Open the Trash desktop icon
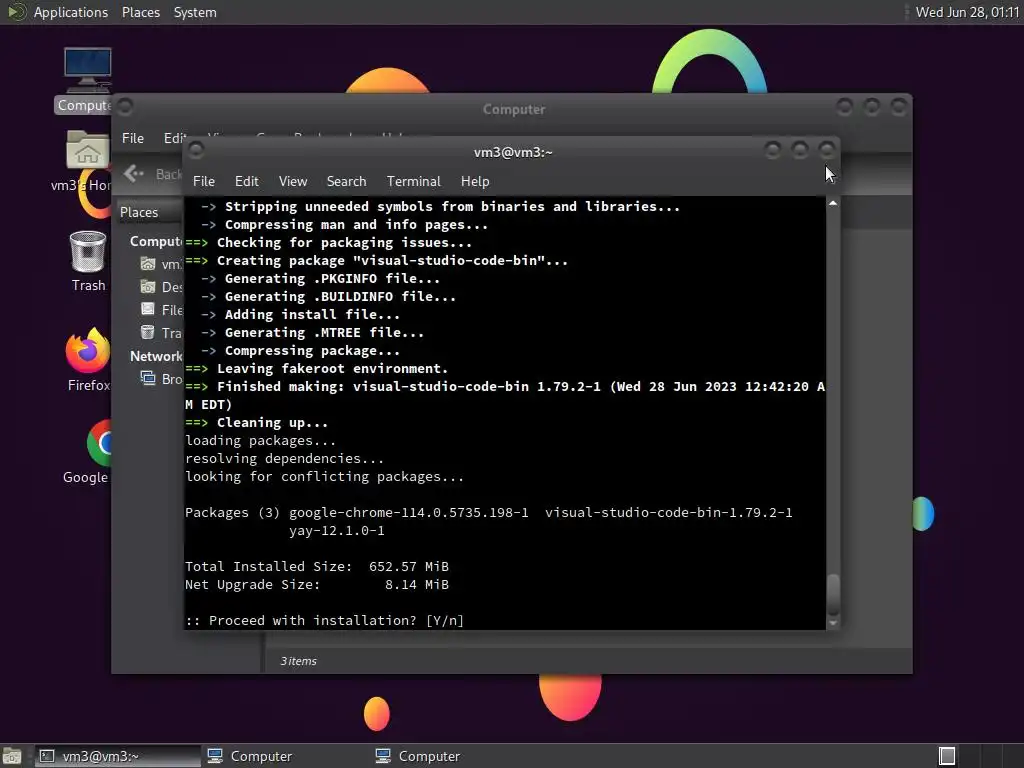The width and height of the screenshot is (1024, 768). 88,251
